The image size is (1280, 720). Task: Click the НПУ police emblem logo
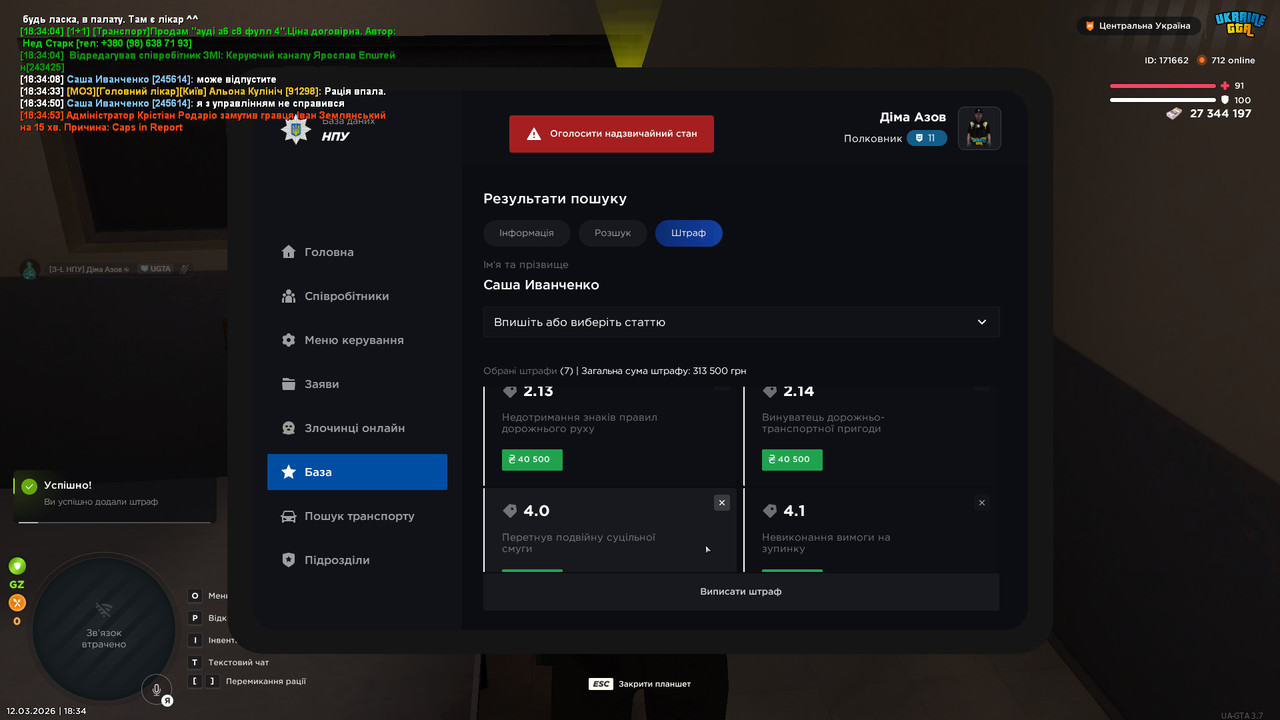click(296, 131)
